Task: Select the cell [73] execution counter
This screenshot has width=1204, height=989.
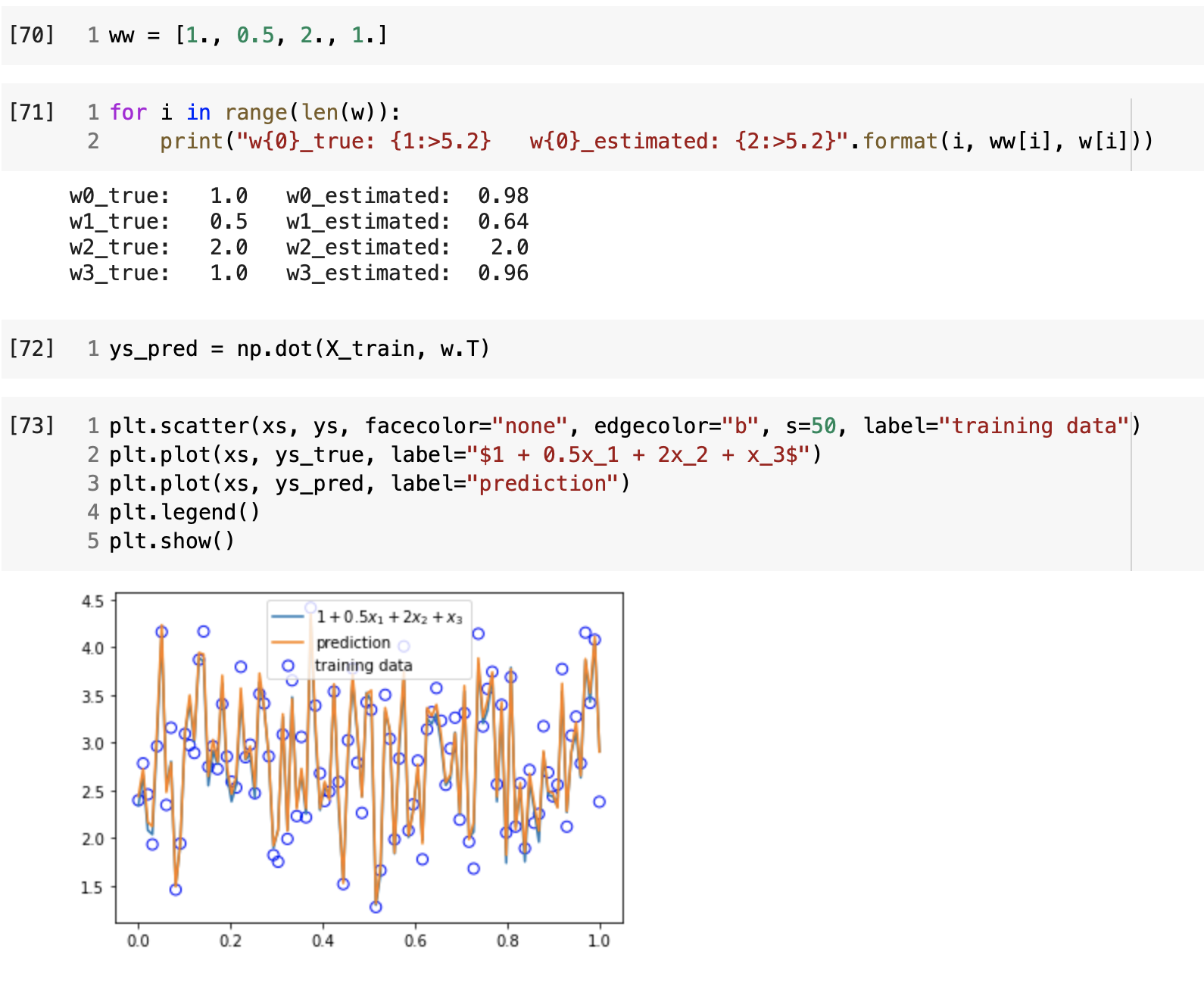Action: 32,426
